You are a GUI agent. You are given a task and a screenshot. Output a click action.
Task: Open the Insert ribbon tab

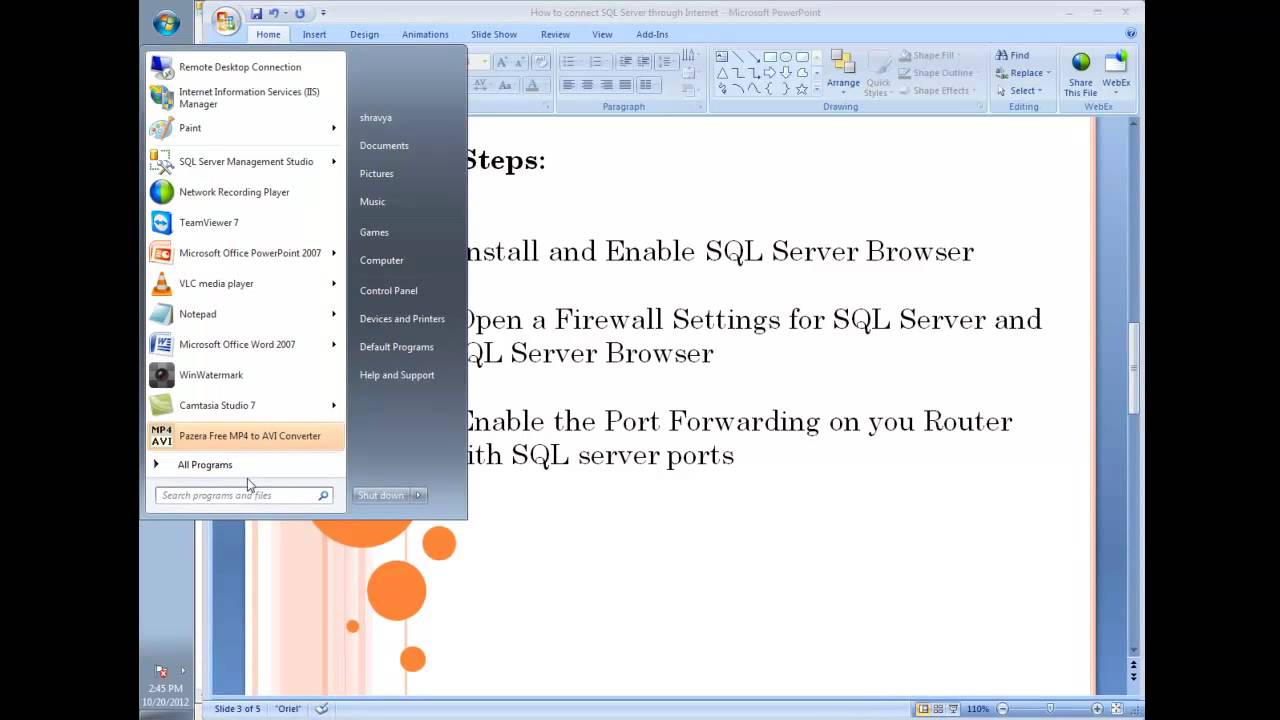click(x=314, y=34)
